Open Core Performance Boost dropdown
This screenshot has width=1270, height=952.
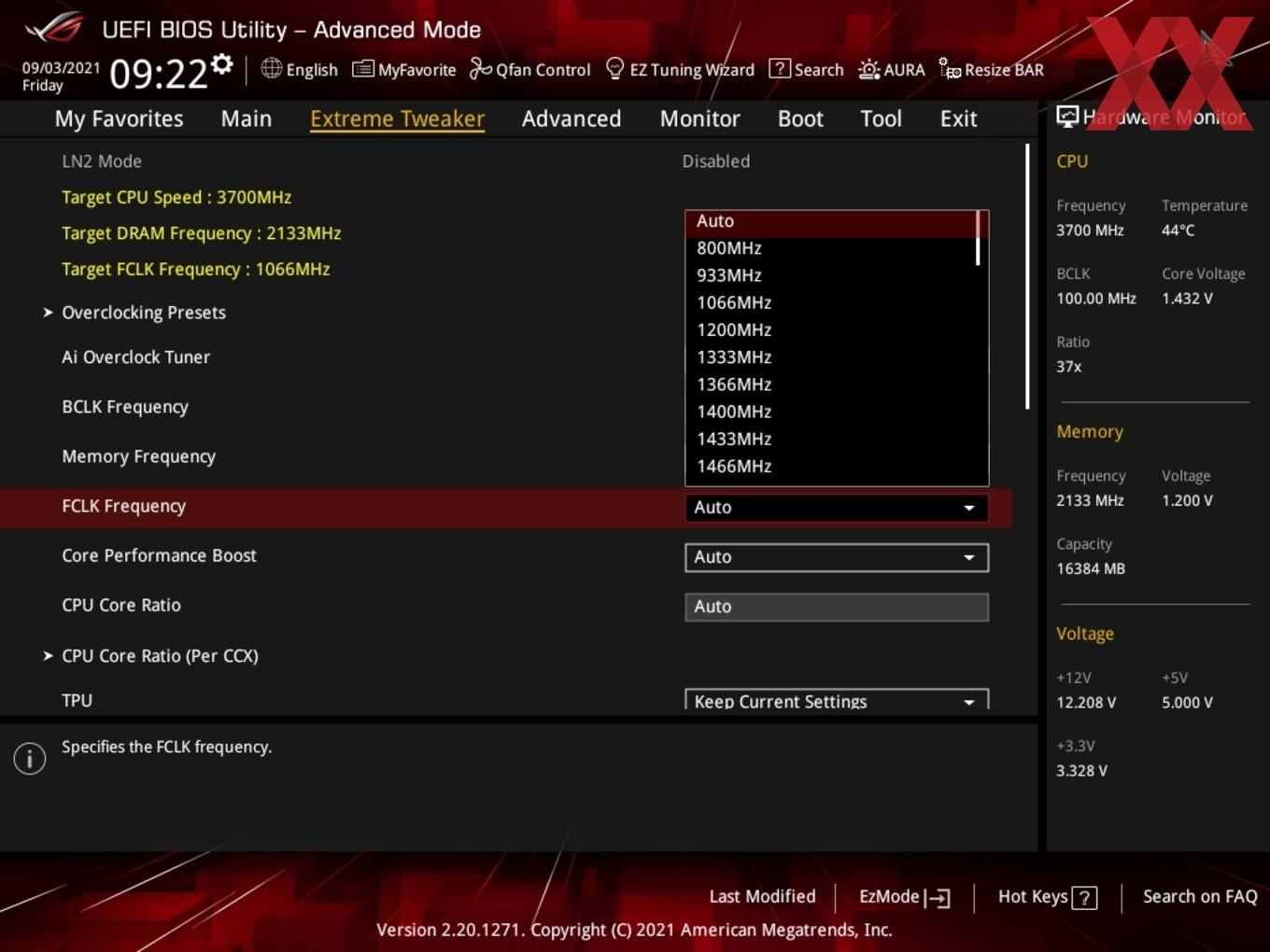(837, 557)
